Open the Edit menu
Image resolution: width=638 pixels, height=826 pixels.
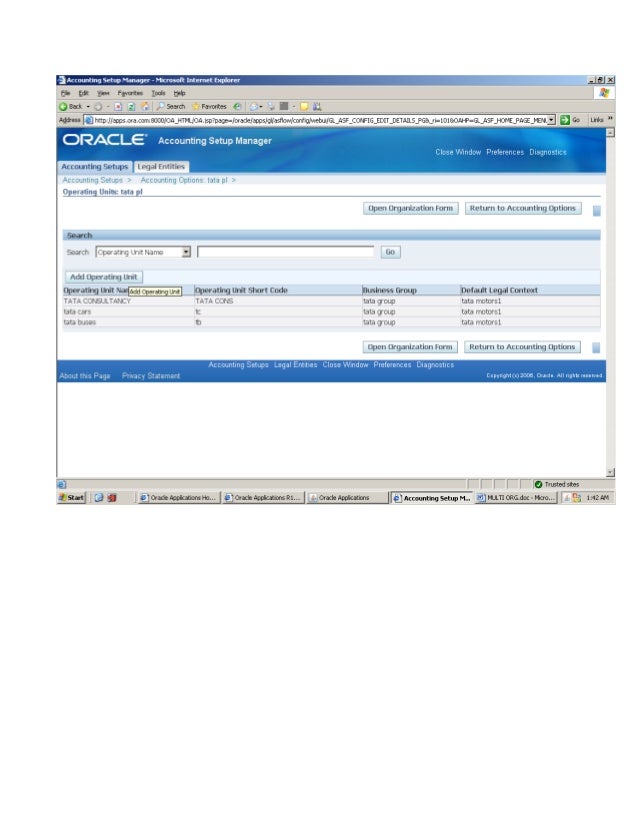point(84,93)
